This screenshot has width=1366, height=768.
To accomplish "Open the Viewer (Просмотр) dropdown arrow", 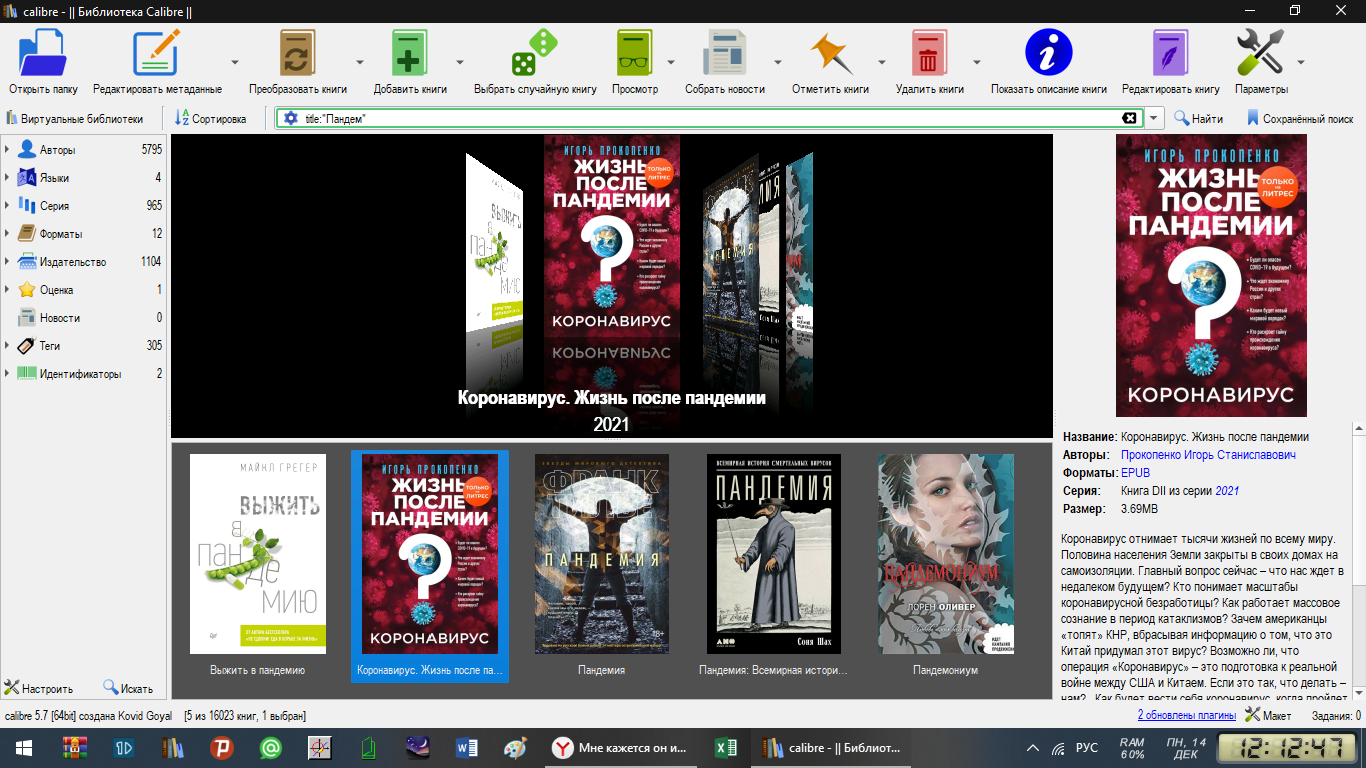I will point(670,61).
